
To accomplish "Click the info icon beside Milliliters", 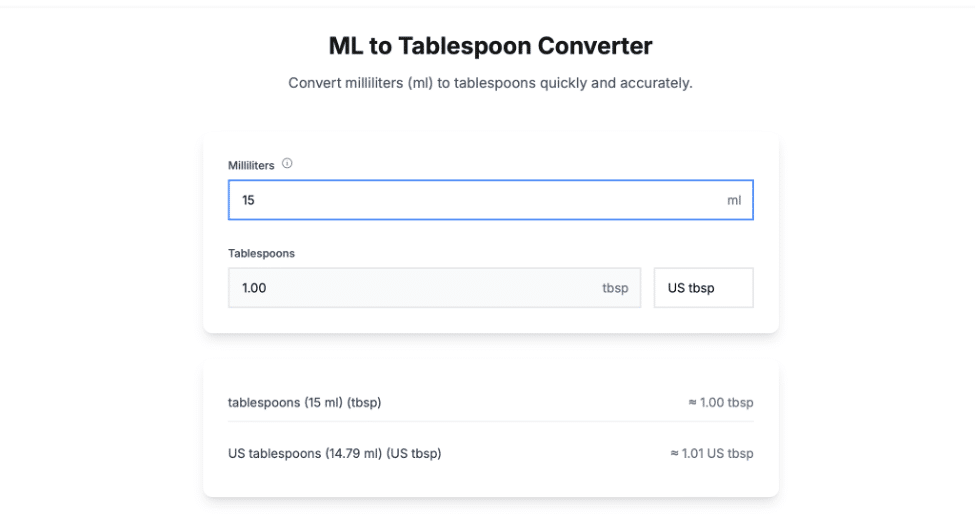I will coord(287,164).
